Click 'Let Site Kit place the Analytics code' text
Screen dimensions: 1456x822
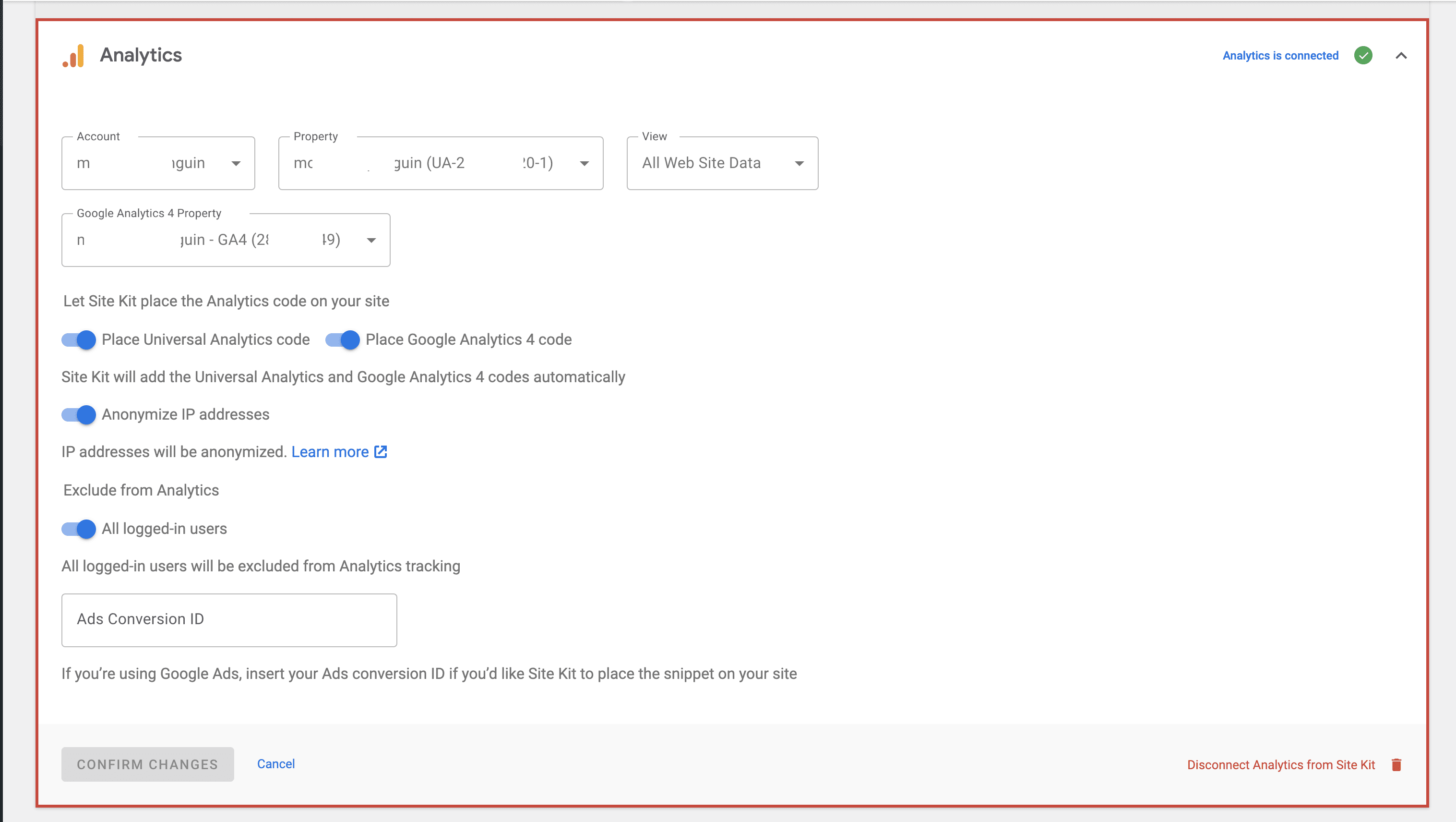226,301
